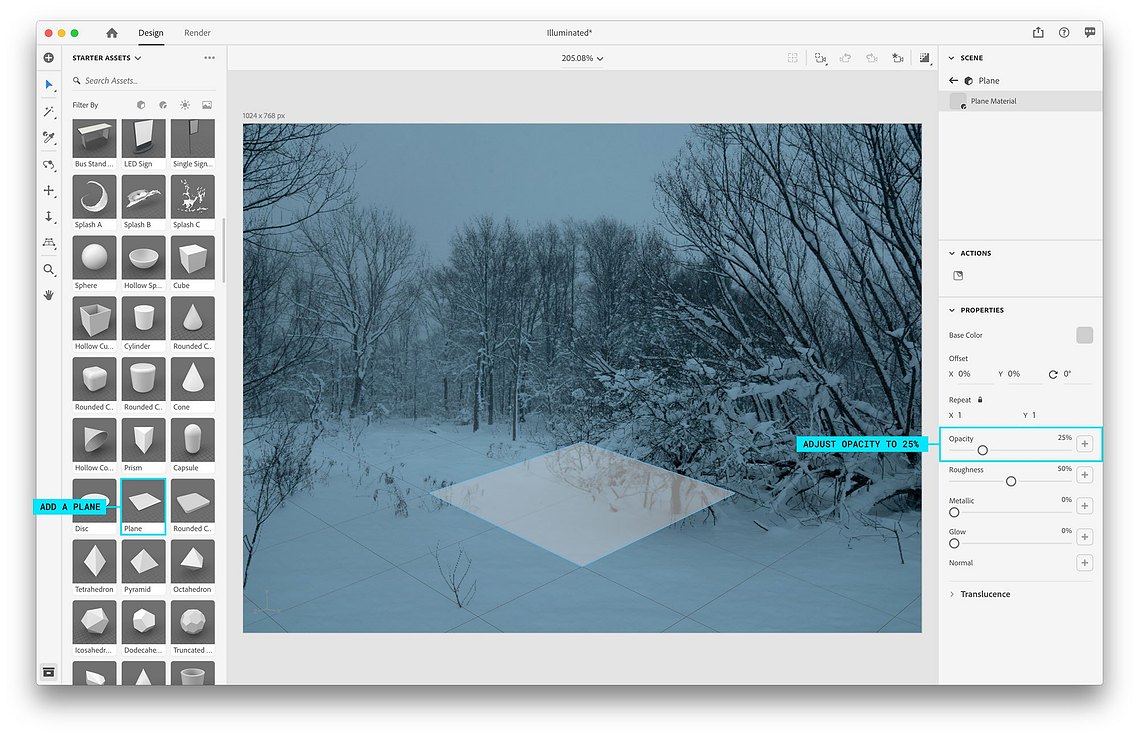This screenshot has width=1139, height=736.
Task: Open the Help question mark icon
Action: [x=1064, y=32]
